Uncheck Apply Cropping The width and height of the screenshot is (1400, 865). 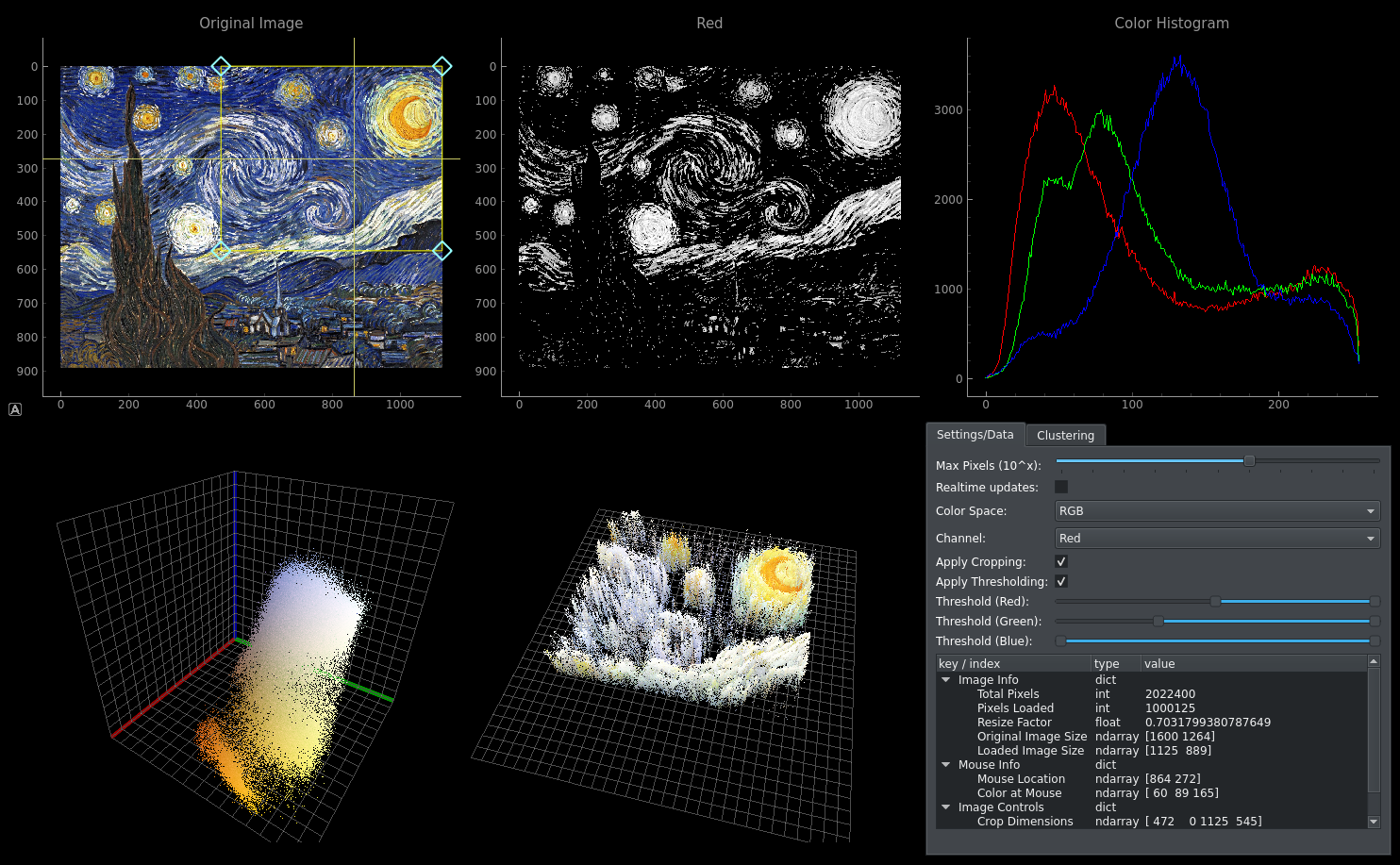pos(1061,561)
